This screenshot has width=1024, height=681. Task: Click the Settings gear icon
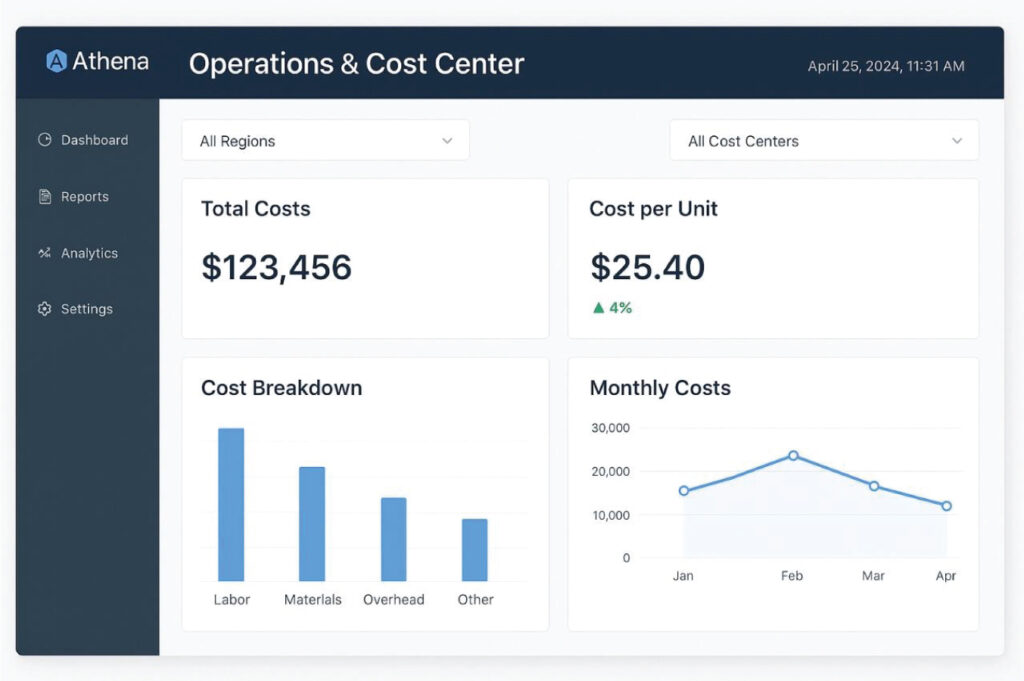(x=44, y=309)
